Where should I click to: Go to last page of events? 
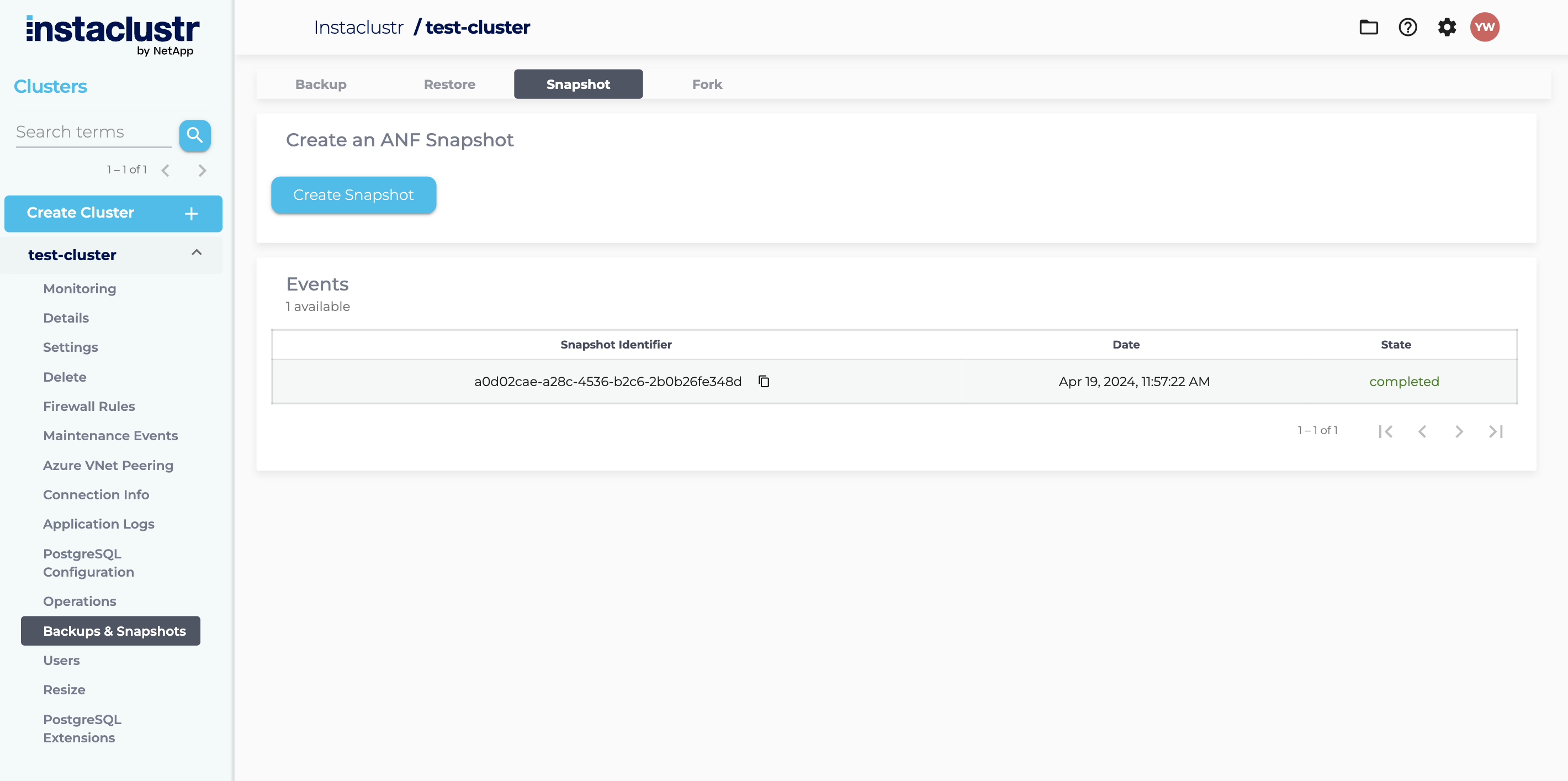[1496, 431]
